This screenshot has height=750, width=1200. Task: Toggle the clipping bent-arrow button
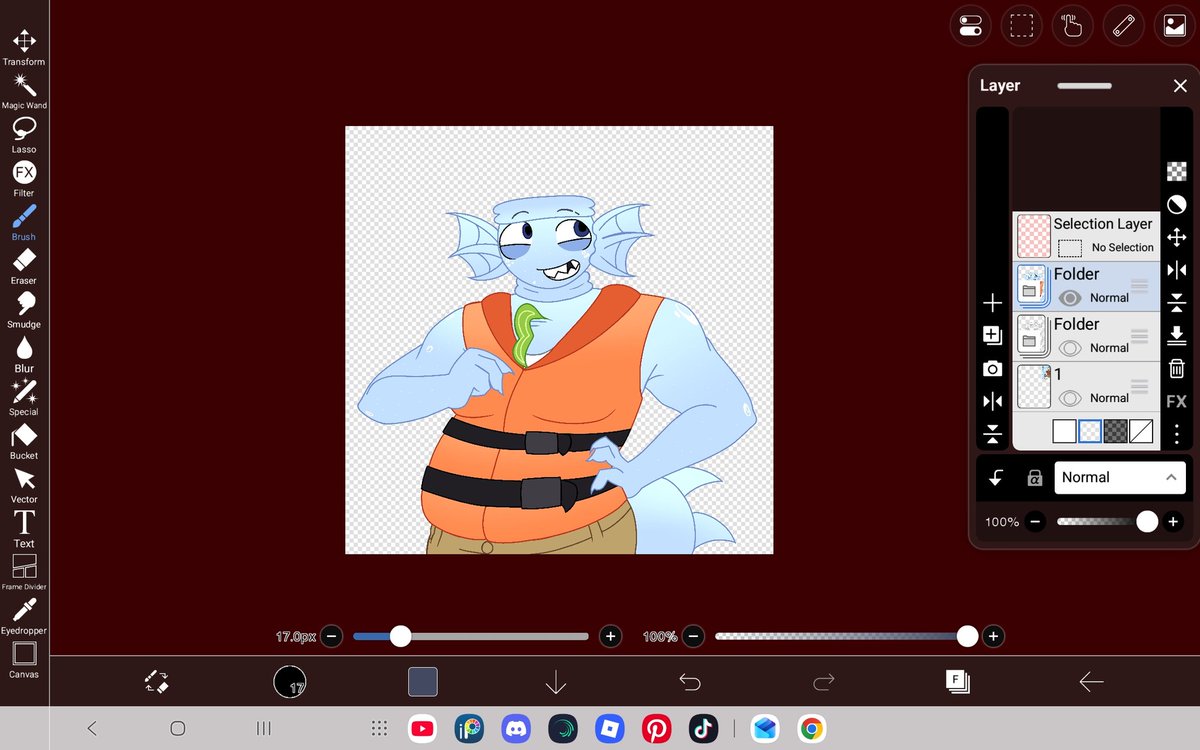[996, 478]
